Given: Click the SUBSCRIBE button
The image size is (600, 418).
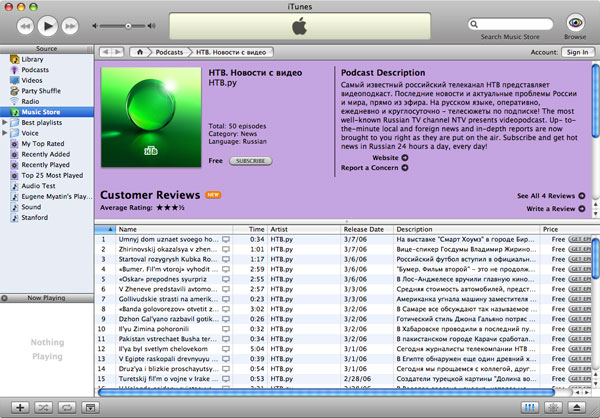Looking at the screenshot, I should 250,160.
